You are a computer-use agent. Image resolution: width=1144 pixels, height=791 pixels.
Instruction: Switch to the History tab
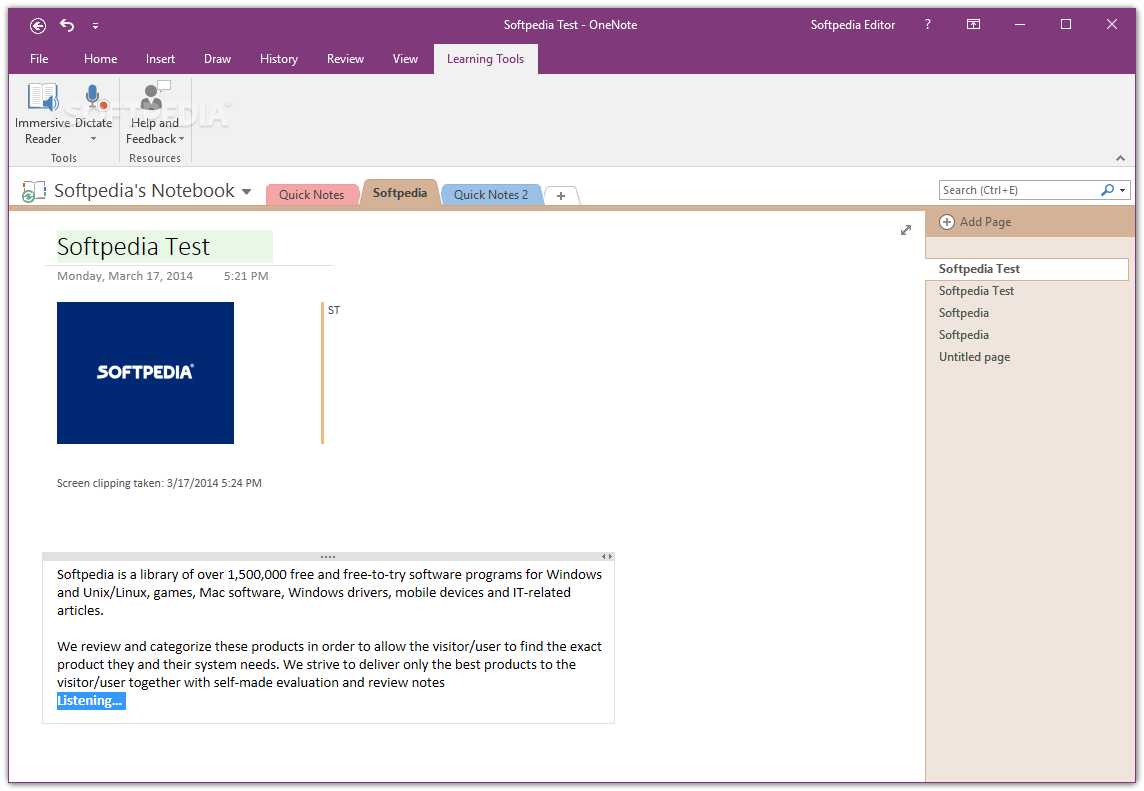[279, 58]
